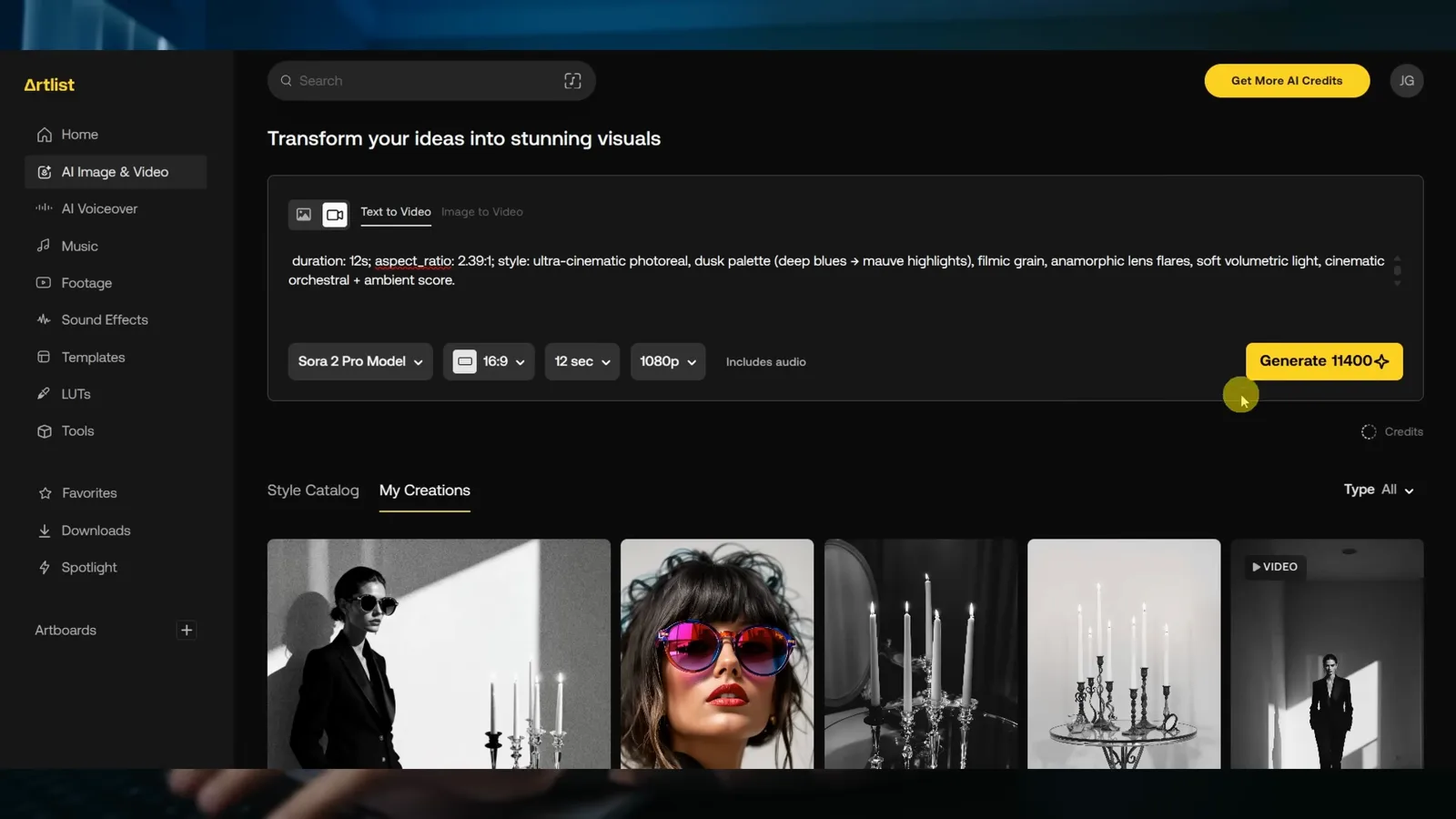1456x819 pixels.
Task: Open the woman in suit with candles thumbnail
Action: (x=439, y=654)
